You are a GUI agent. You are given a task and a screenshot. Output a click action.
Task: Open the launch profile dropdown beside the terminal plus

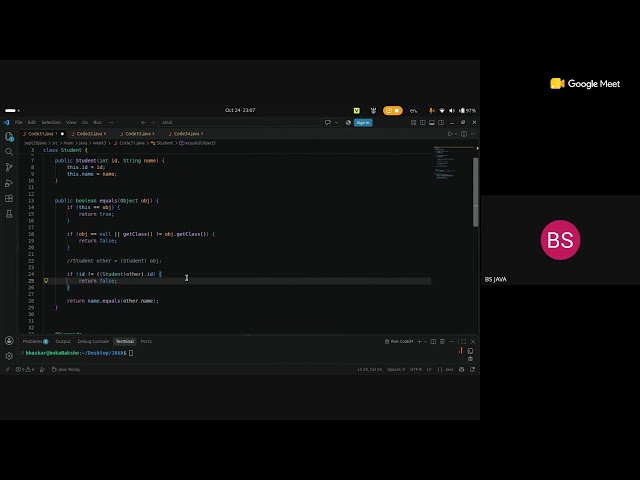coord(425,341)
